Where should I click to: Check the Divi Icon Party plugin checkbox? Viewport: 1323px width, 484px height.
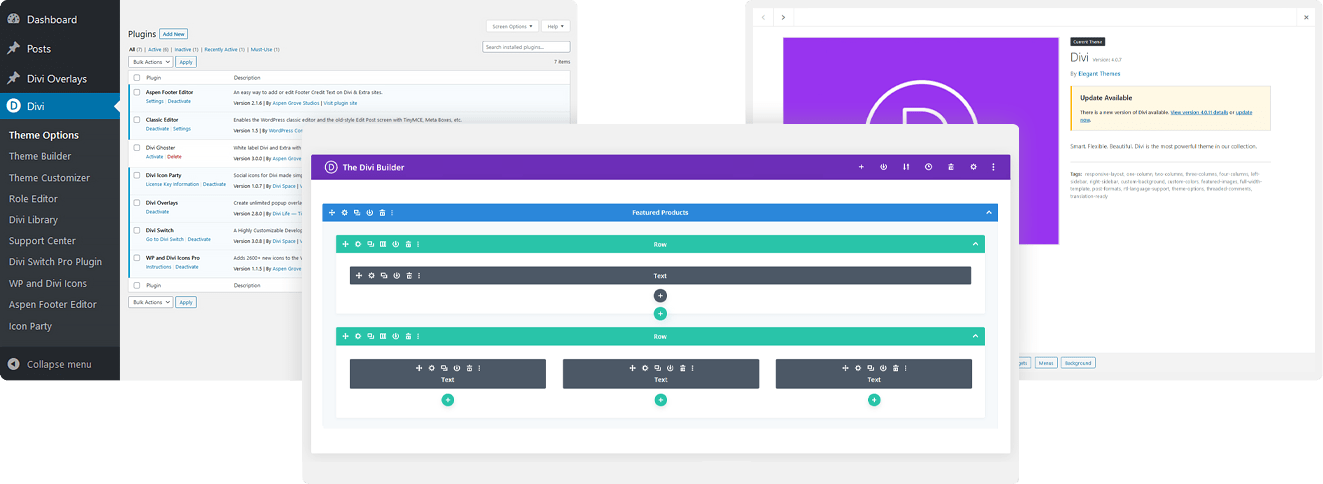click(137, 175)
